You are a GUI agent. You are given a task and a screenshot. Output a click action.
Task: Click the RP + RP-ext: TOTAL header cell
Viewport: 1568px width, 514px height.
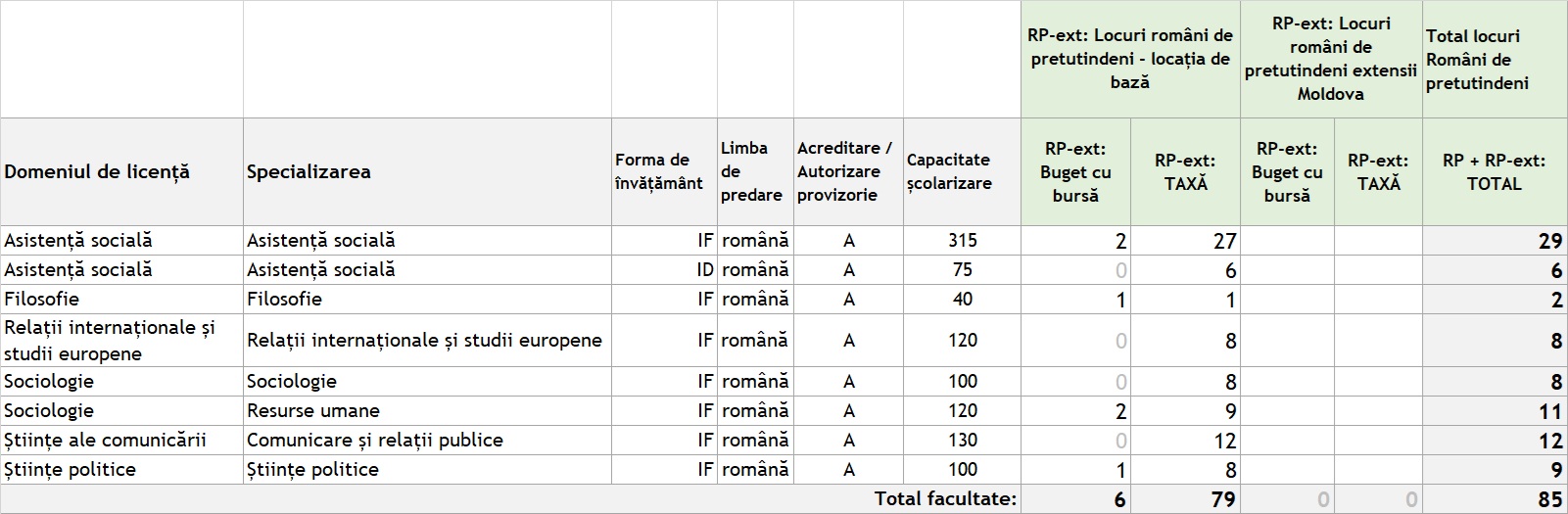[x=1495, y=171]
